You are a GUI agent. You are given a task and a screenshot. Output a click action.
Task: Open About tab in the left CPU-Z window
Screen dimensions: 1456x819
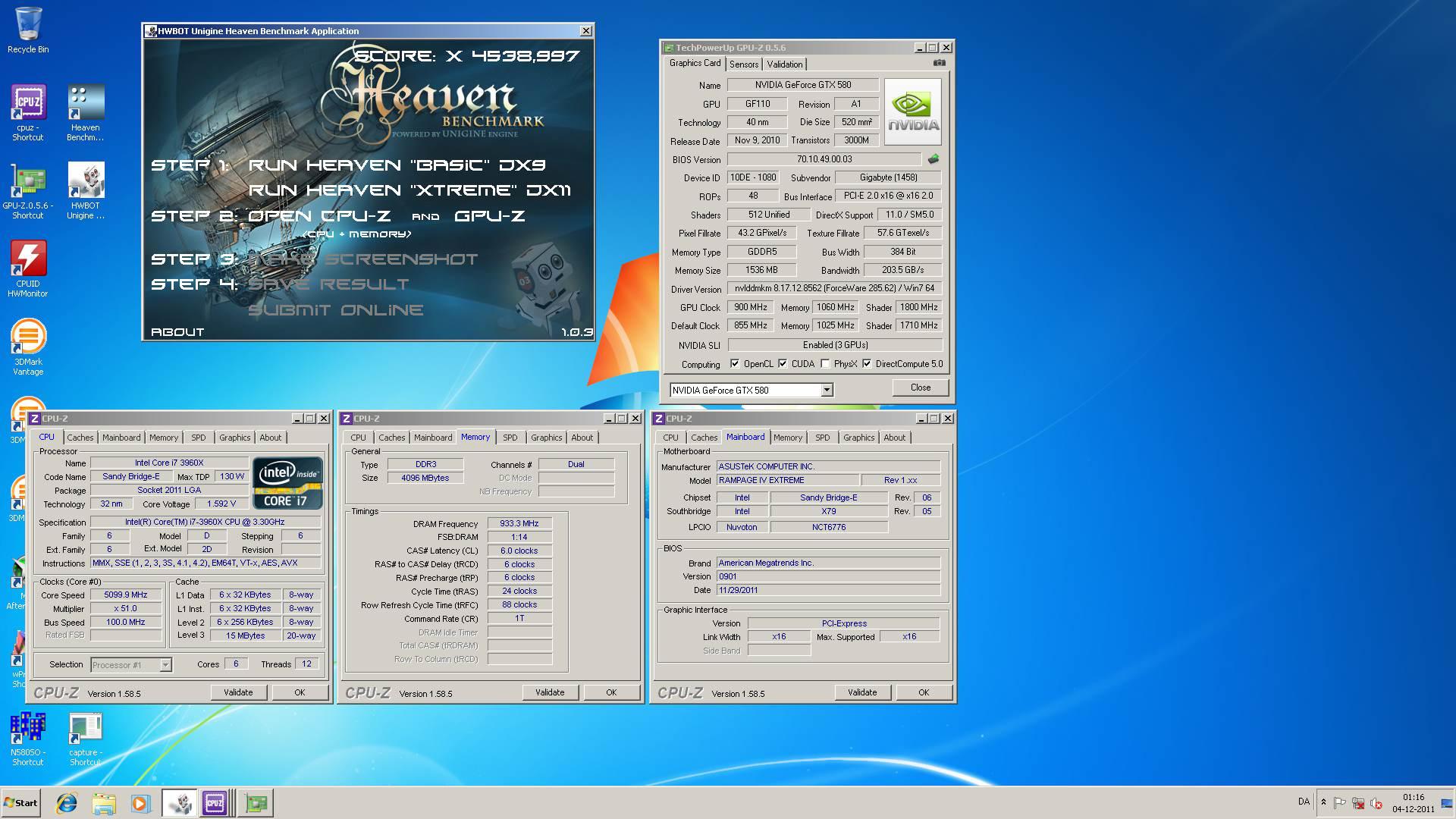click(x=270, y=438)
